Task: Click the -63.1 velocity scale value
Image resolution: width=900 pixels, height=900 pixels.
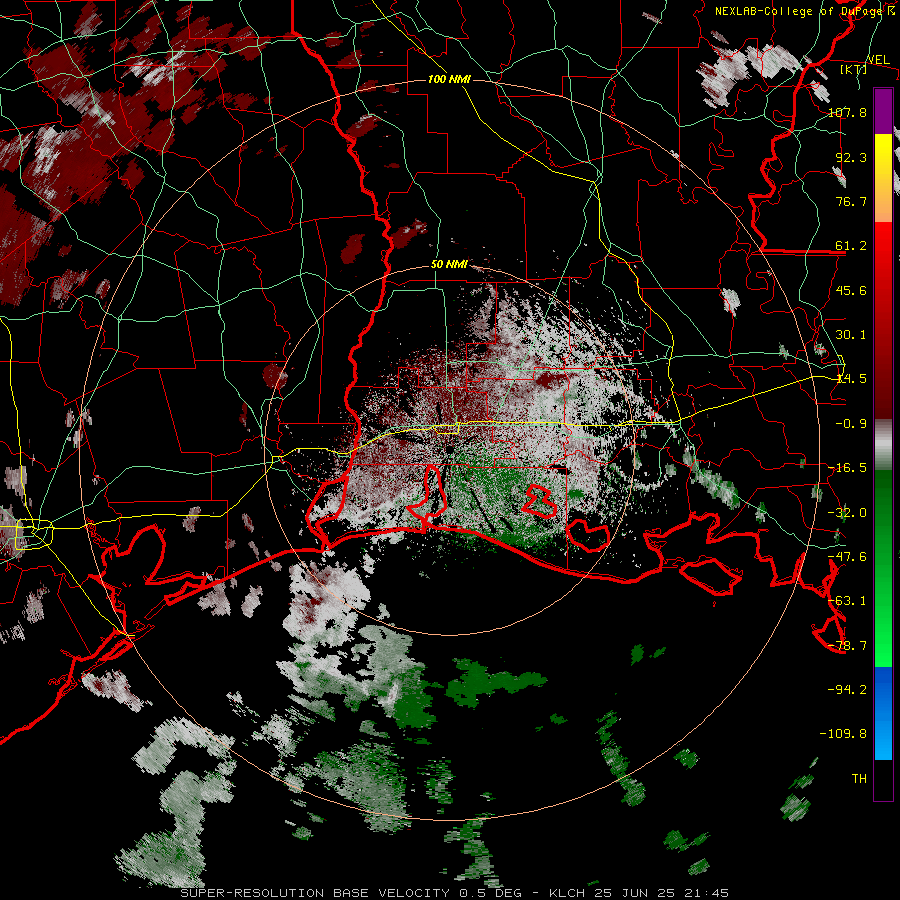Action: (847, 601)
